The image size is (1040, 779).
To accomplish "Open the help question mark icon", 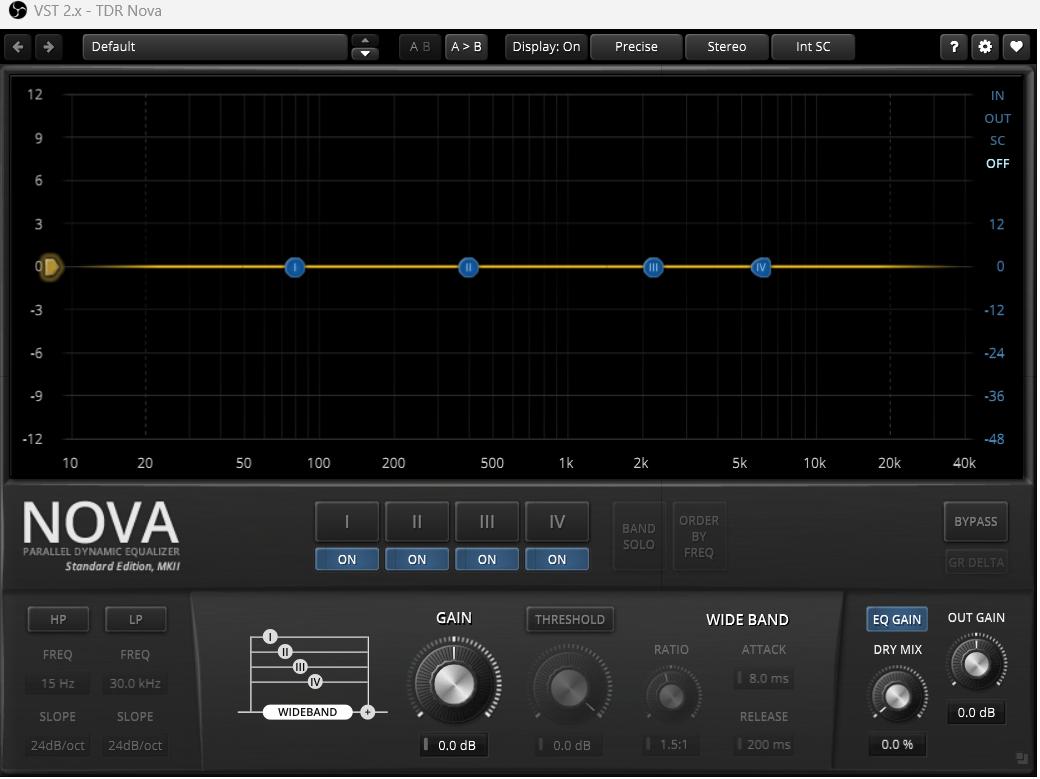I will 954,47.
